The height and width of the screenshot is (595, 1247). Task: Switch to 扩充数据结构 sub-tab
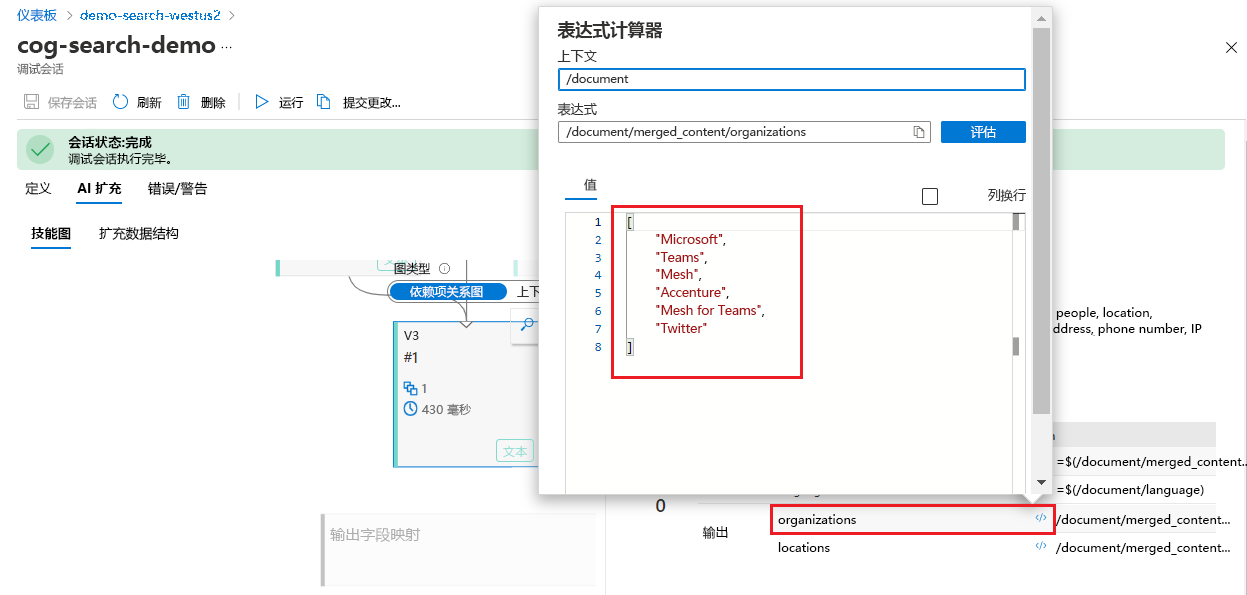pos(139,233)
